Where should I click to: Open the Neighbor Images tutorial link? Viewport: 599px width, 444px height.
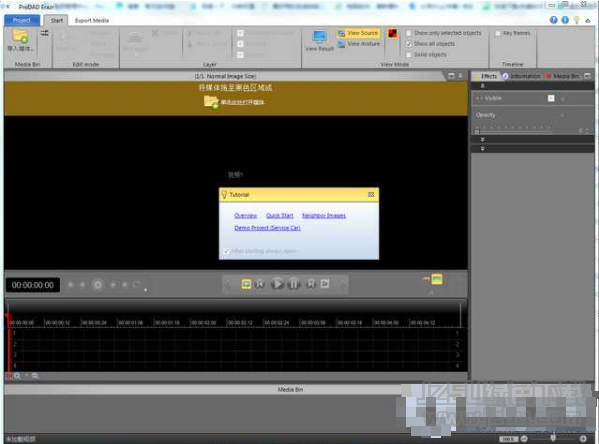[324, 216]
